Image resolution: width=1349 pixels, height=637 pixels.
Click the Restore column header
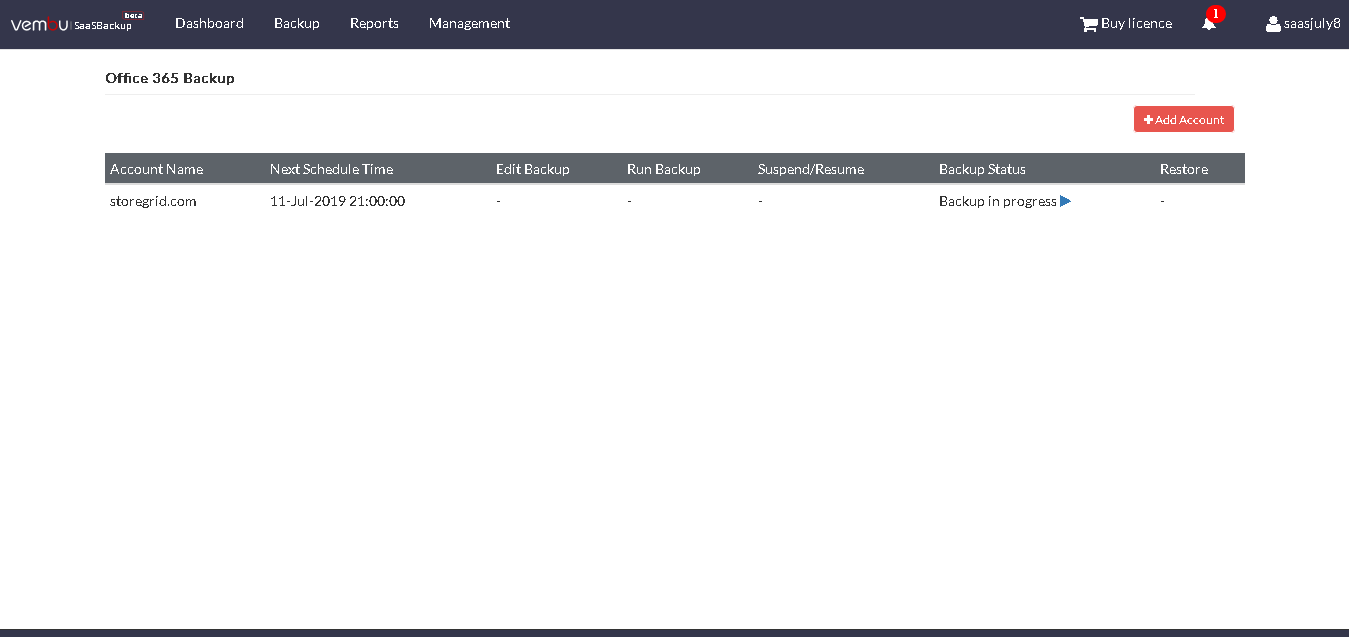click(x=1184, y=169)
